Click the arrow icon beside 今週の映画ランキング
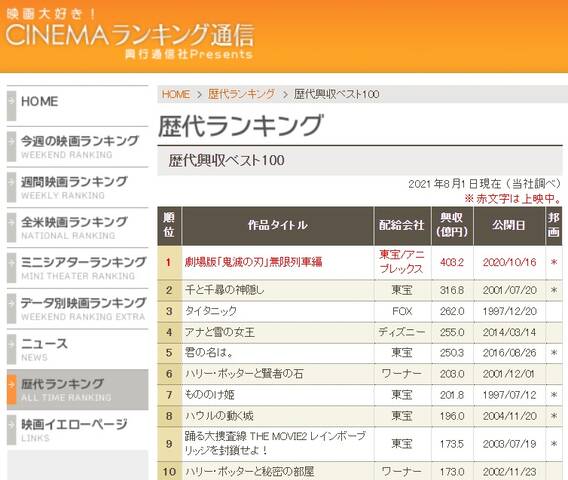 click(x=12, y=146)
